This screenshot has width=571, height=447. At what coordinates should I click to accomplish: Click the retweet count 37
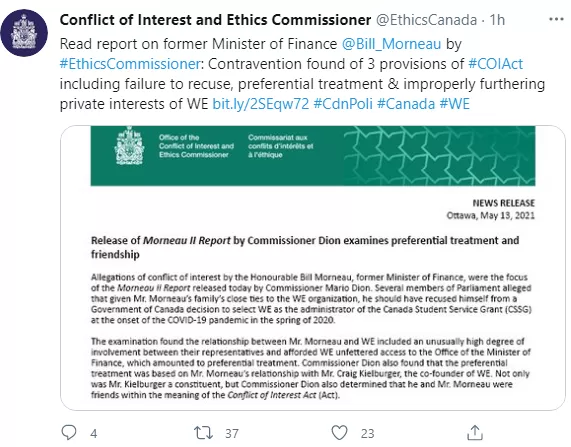click(232, 433)
